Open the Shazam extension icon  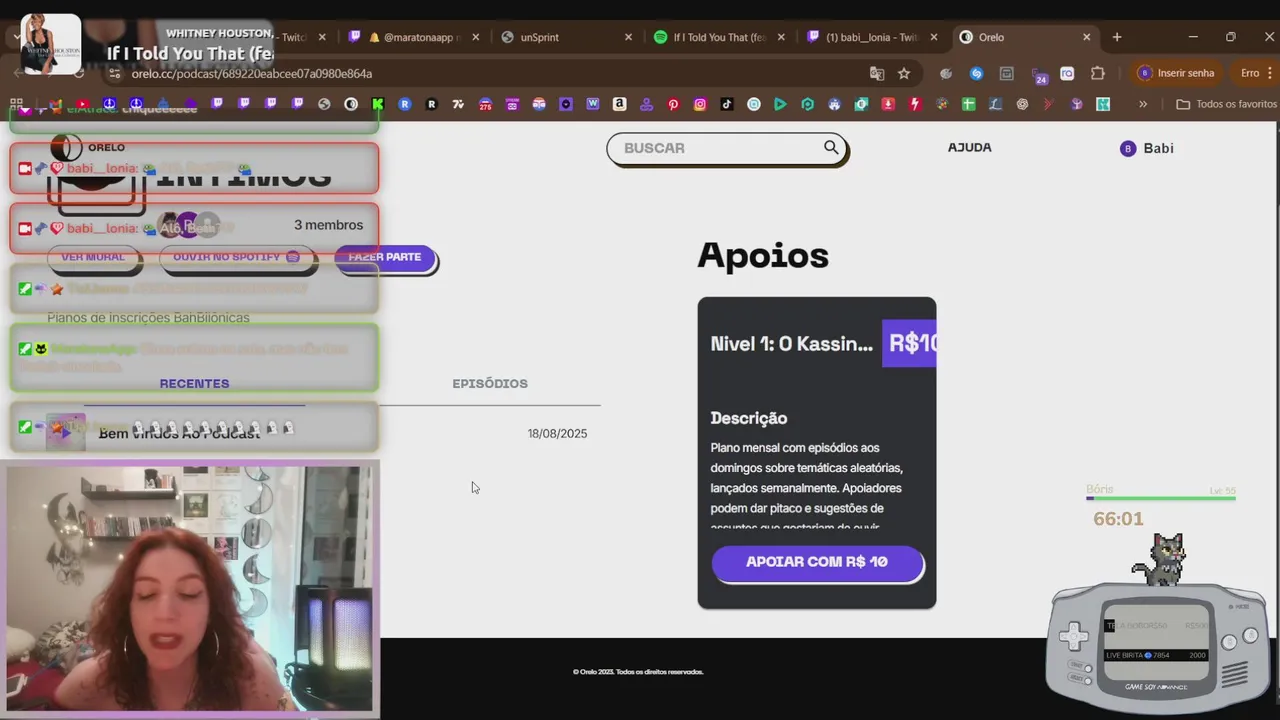tap(977, 73)
